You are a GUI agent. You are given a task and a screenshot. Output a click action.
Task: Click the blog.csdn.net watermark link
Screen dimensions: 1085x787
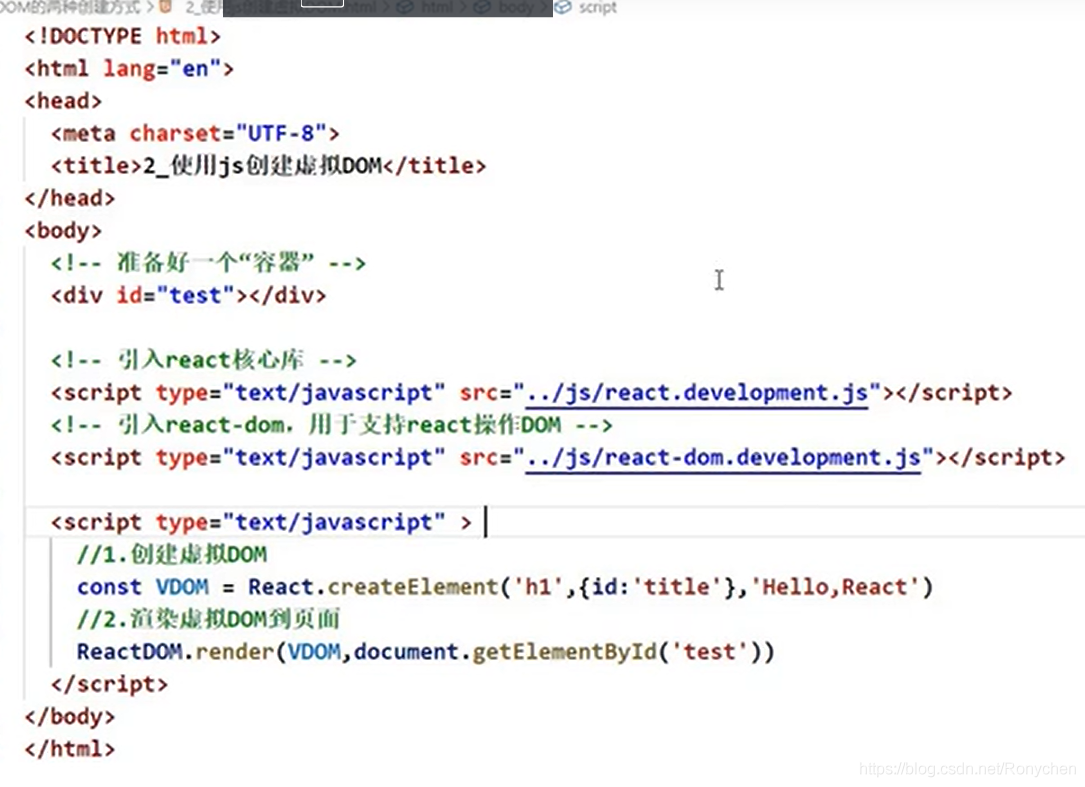[967, 769]
